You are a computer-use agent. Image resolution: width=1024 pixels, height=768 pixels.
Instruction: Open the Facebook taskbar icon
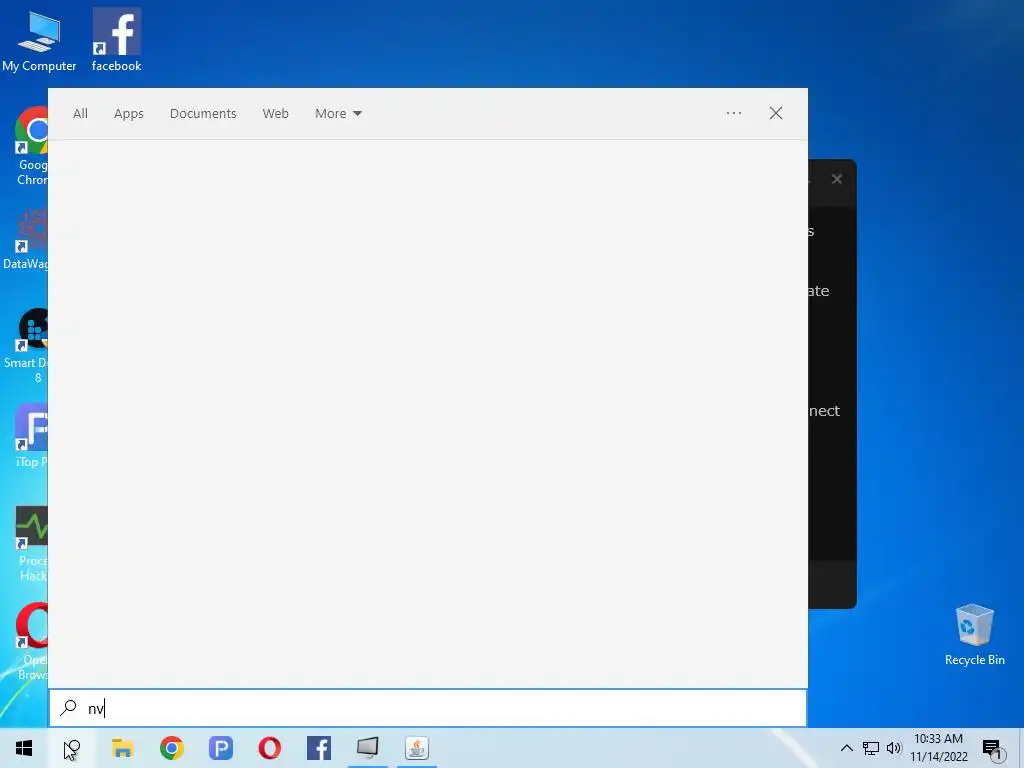(x=319, y=748)
